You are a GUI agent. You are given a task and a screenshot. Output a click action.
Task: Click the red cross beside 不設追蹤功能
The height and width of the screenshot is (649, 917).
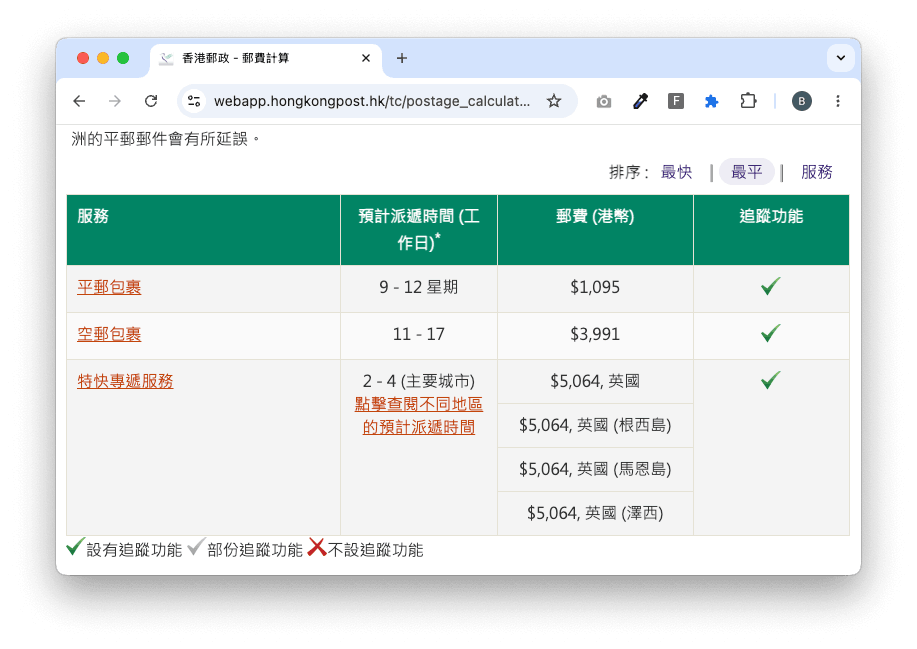click(317, 547)
